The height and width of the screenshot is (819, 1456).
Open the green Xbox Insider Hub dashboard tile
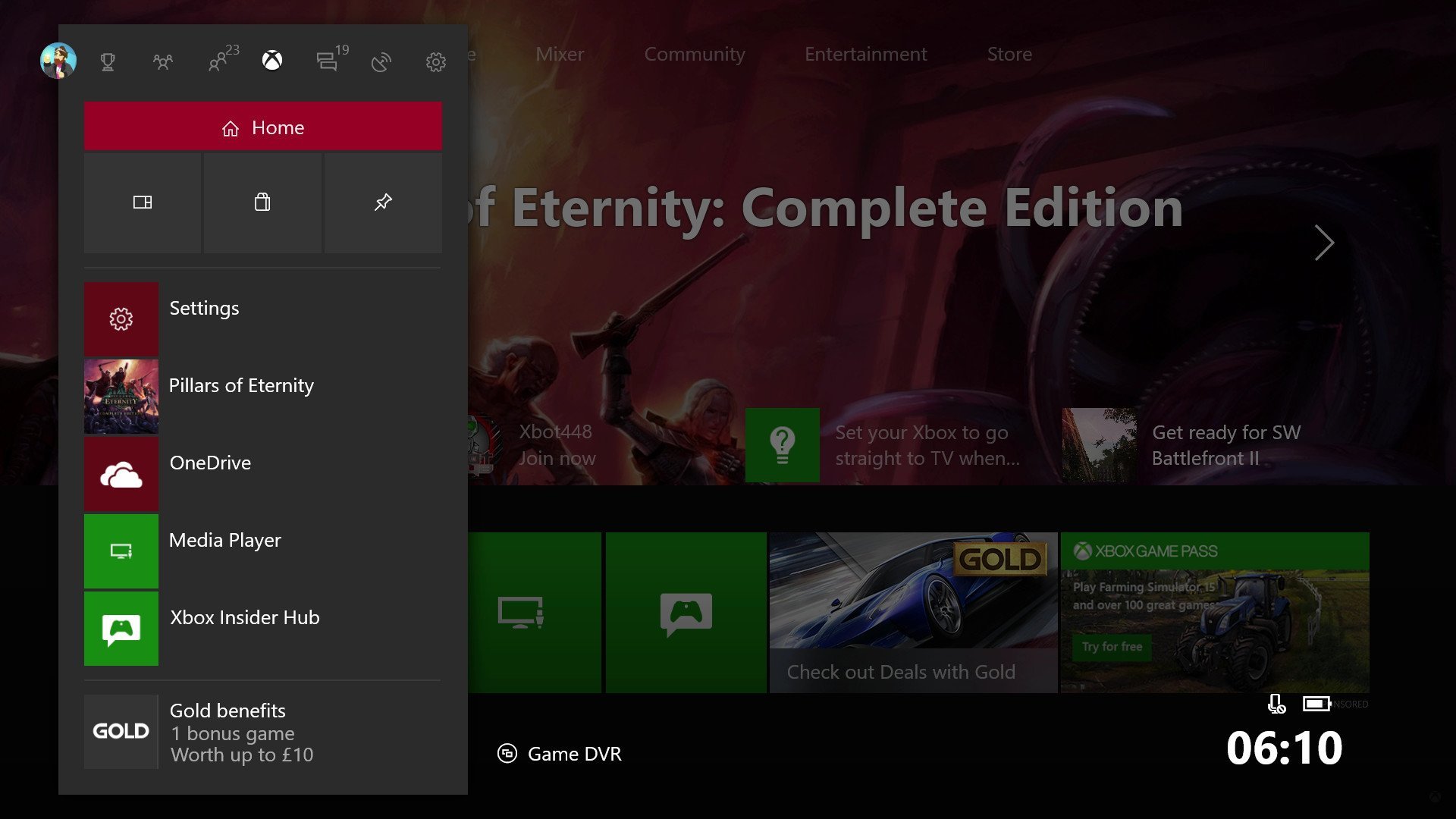click(686, 612)
